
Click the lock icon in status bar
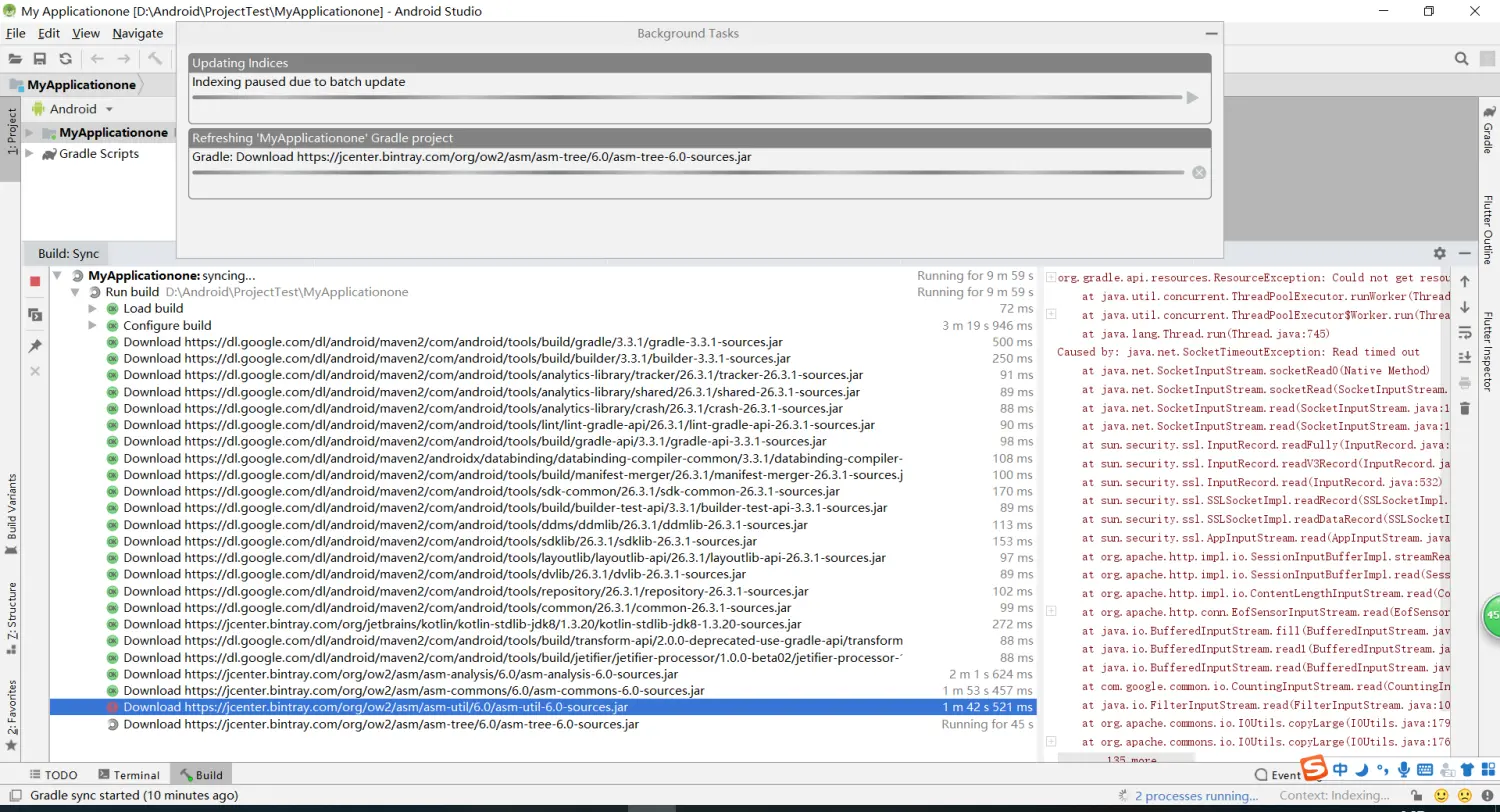coord(1416,796)
